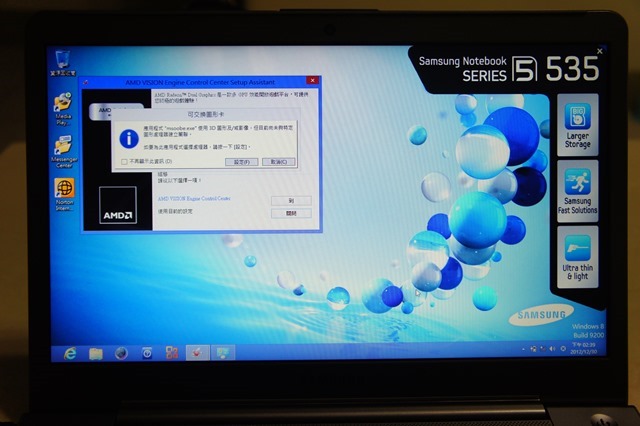Click the Samsung logo on the gadget

pyautogui.click(x=541, y=315)
